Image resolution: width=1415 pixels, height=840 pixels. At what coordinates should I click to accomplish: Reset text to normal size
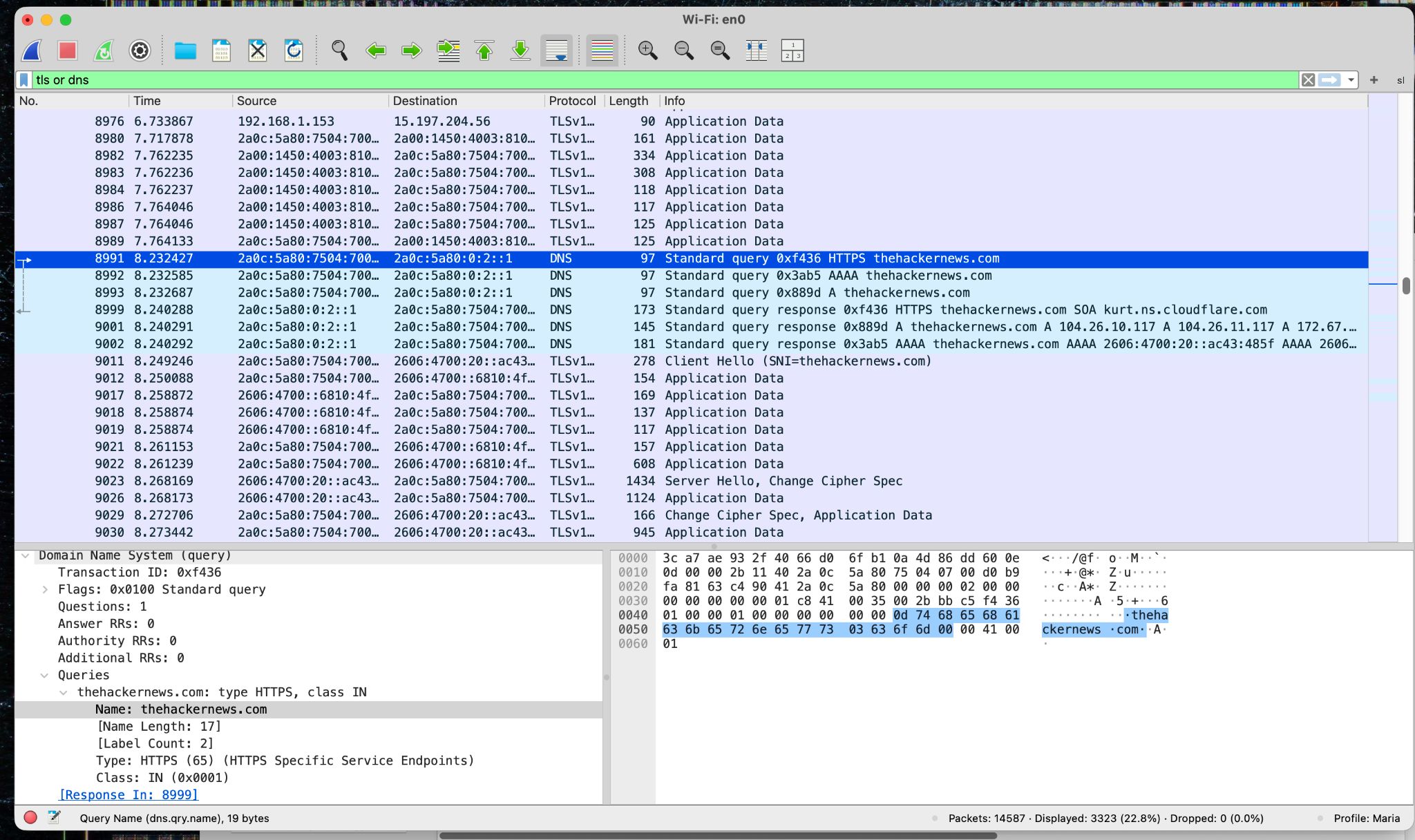pos(720,50)
